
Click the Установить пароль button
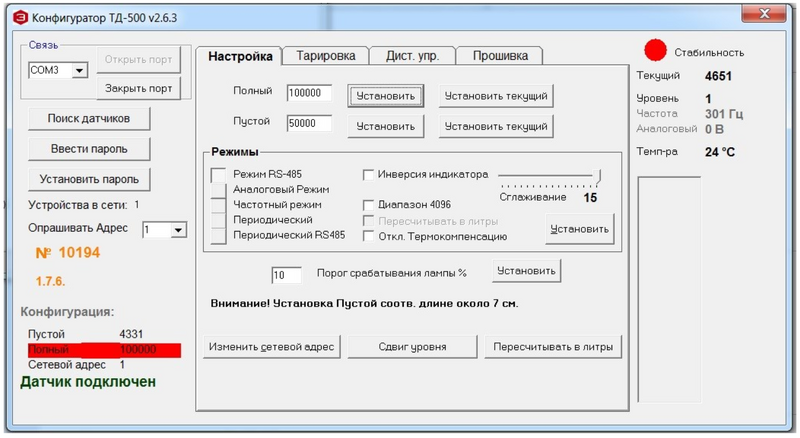coord(89,179)
